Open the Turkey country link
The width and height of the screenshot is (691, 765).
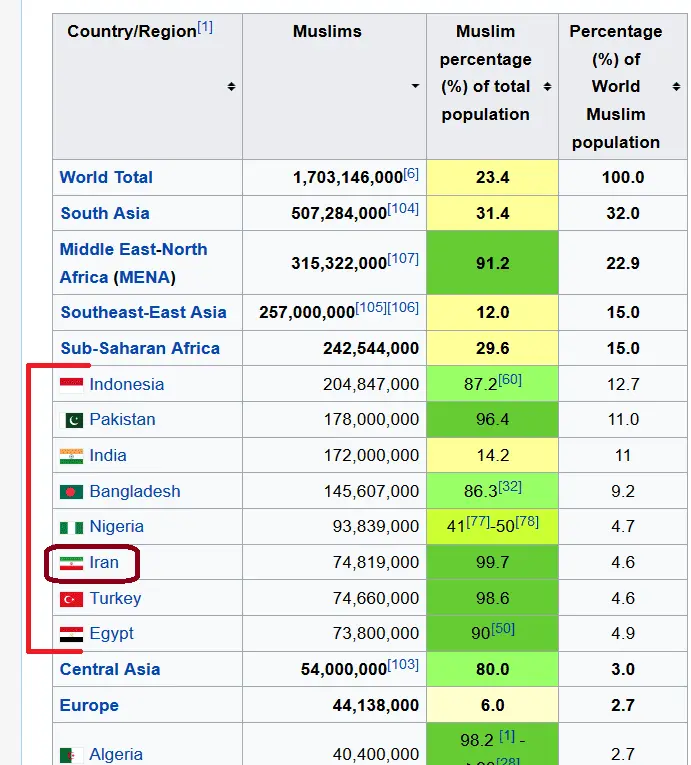pos(115,598)
